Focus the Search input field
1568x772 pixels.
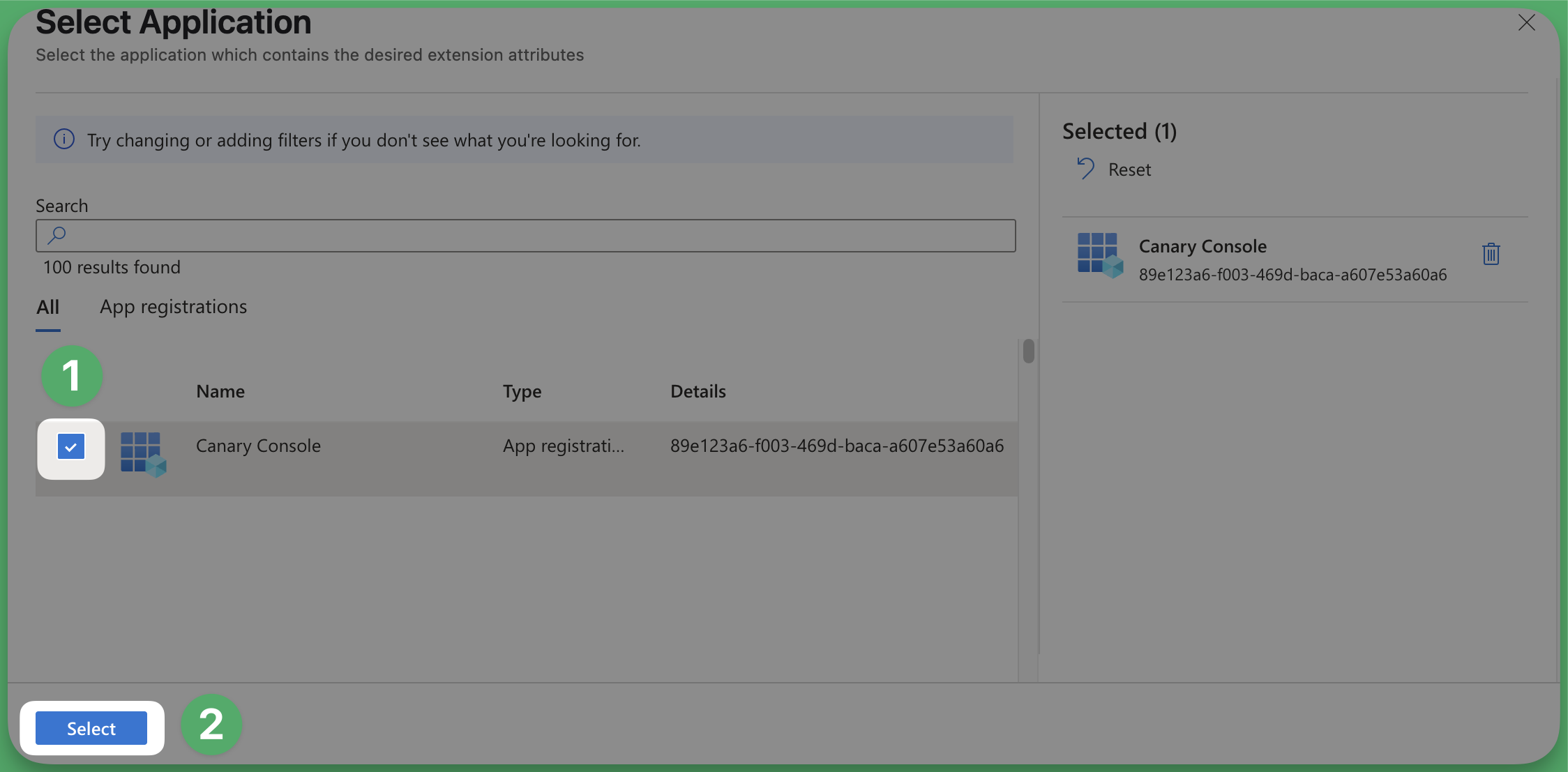coord(526,236)
